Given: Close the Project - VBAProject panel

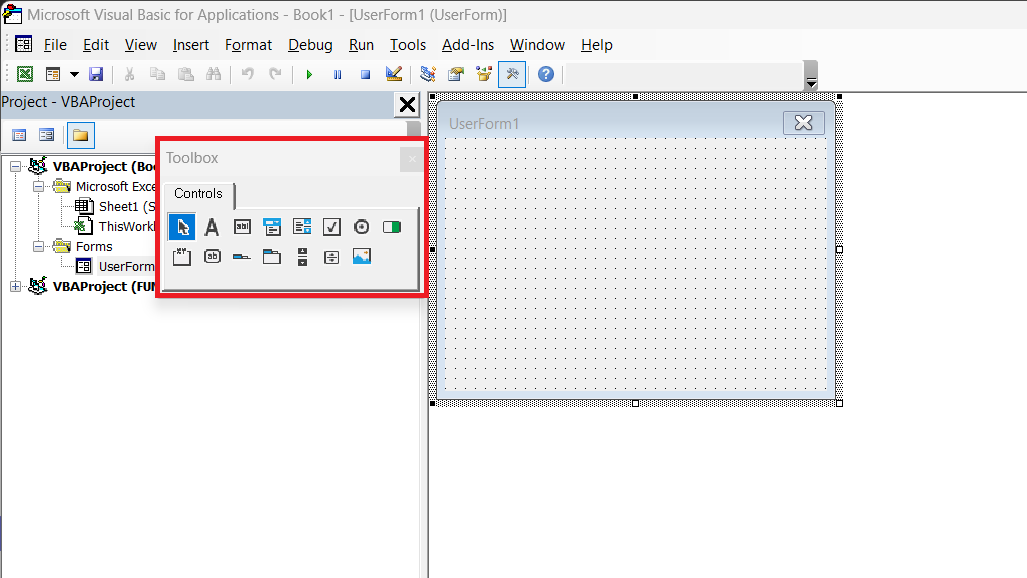Looking at the screenshot, I should pyautogui.click(x=407, y=104).
